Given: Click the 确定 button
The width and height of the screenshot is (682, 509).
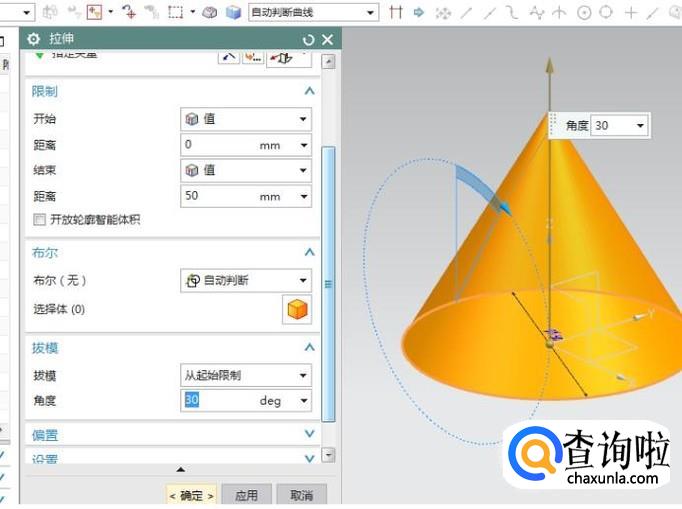Looking at the screenshot, I should [191, 495].
